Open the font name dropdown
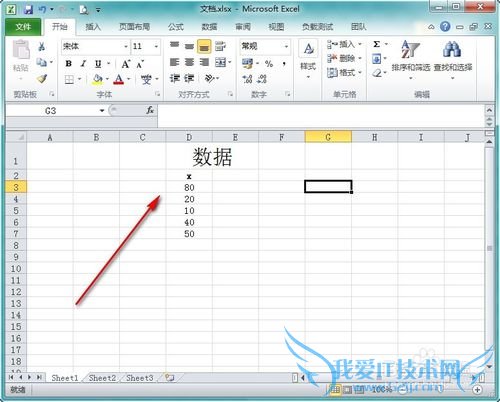 (126, 46)
